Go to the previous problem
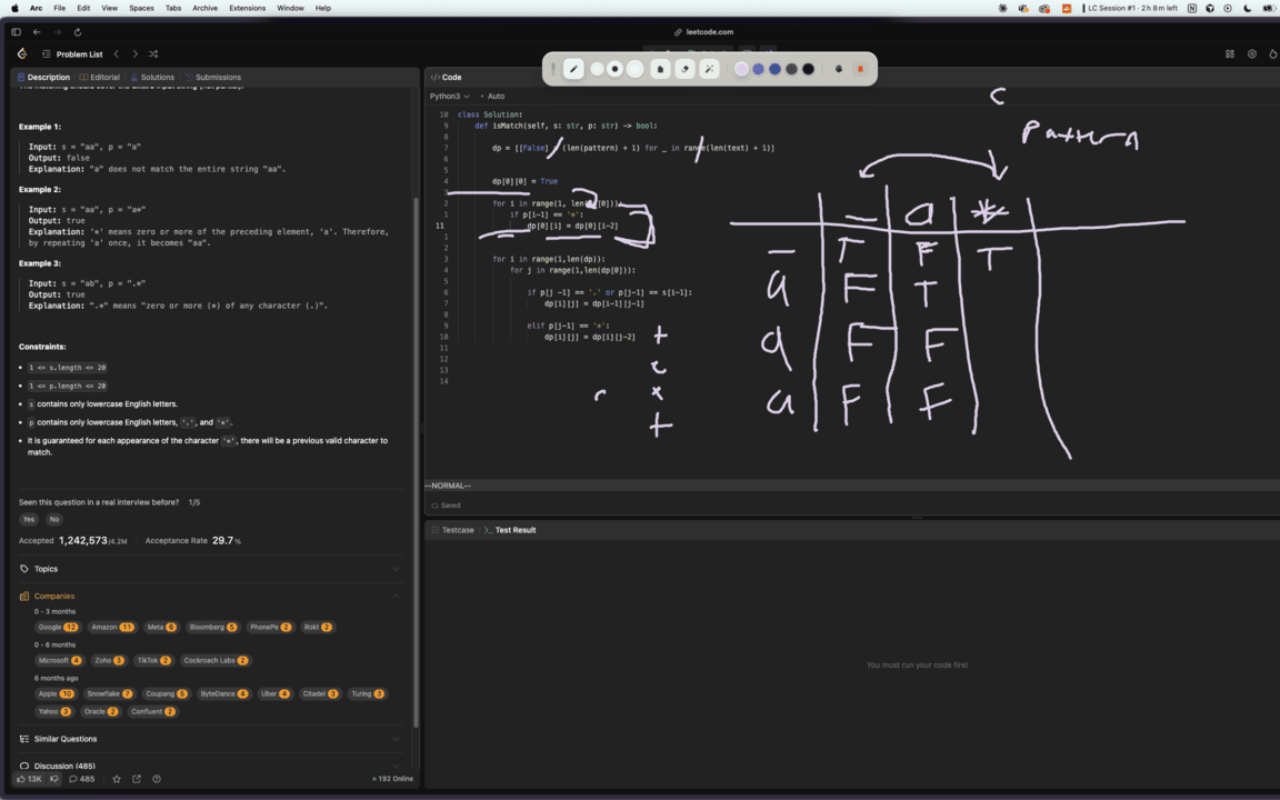The image size is (1280, 800). click(116, 54)
